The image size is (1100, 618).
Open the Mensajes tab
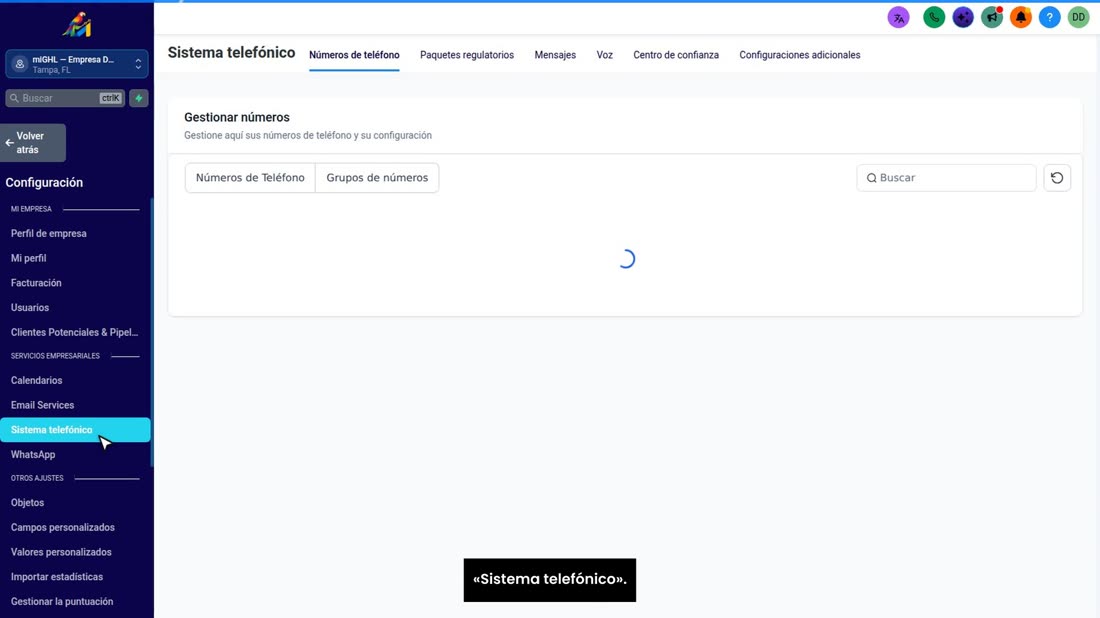555,55
